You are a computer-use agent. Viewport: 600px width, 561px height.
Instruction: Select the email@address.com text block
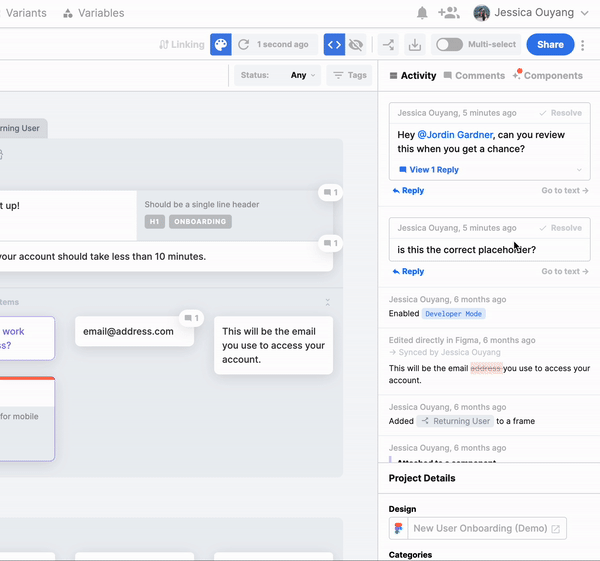tap(134, 331)
